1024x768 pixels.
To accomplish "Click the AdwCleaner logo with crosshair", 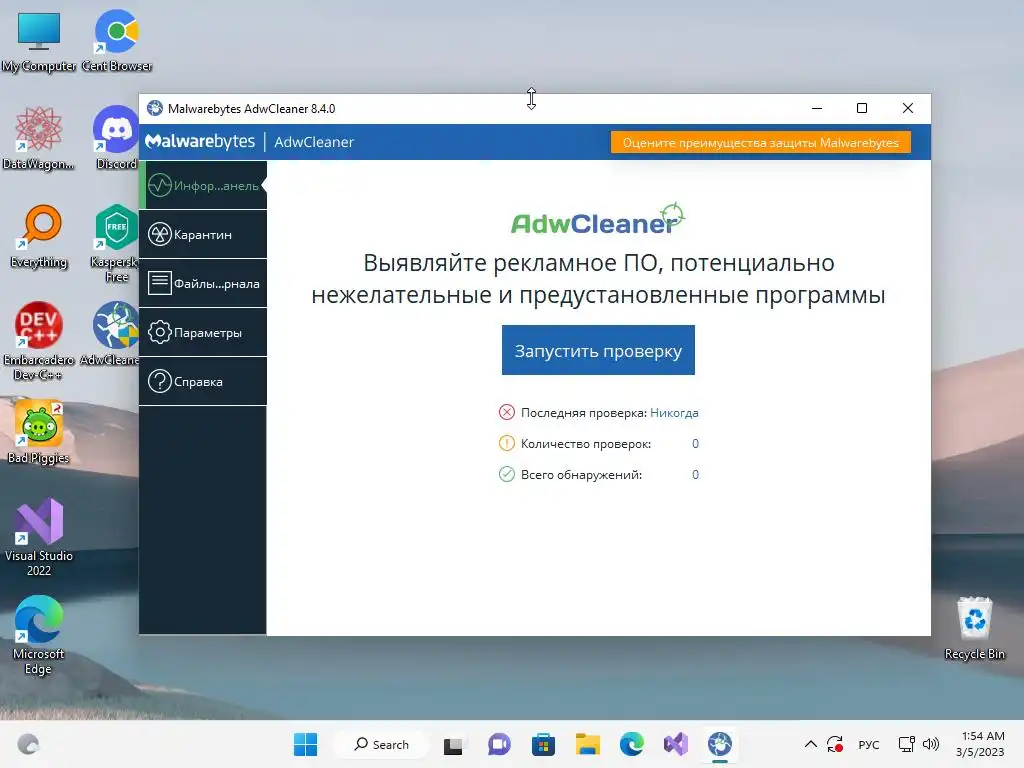I will pos(598,219).
